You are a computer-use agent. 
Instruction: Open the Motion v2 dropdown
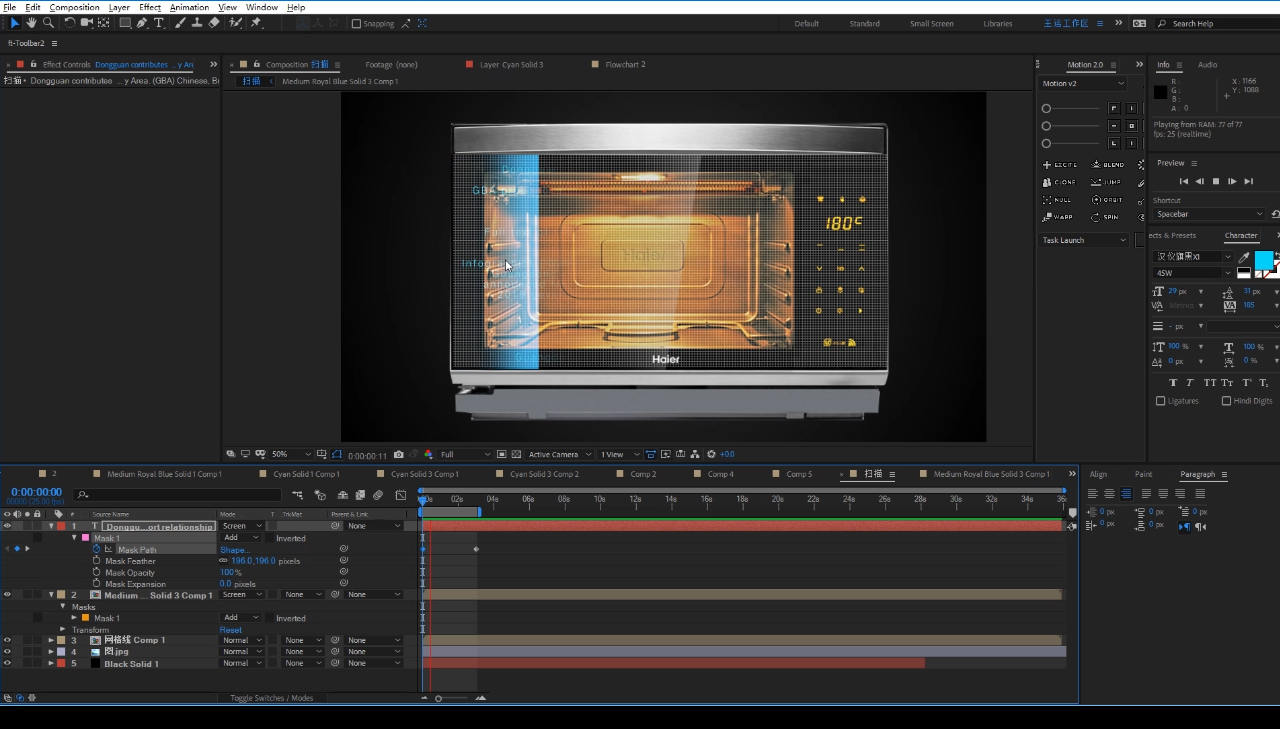point(1083,83)
